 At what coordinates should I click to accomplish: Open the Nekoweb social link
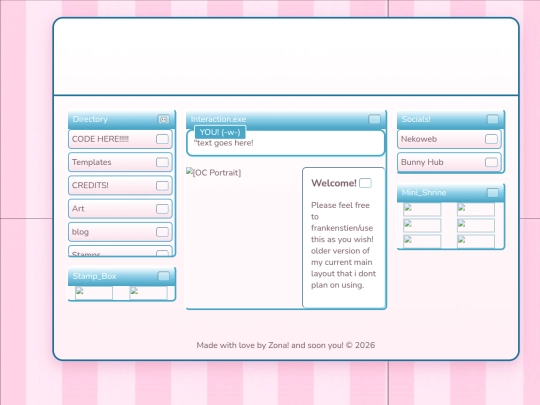pyautogui.click(x=449, y=139)
